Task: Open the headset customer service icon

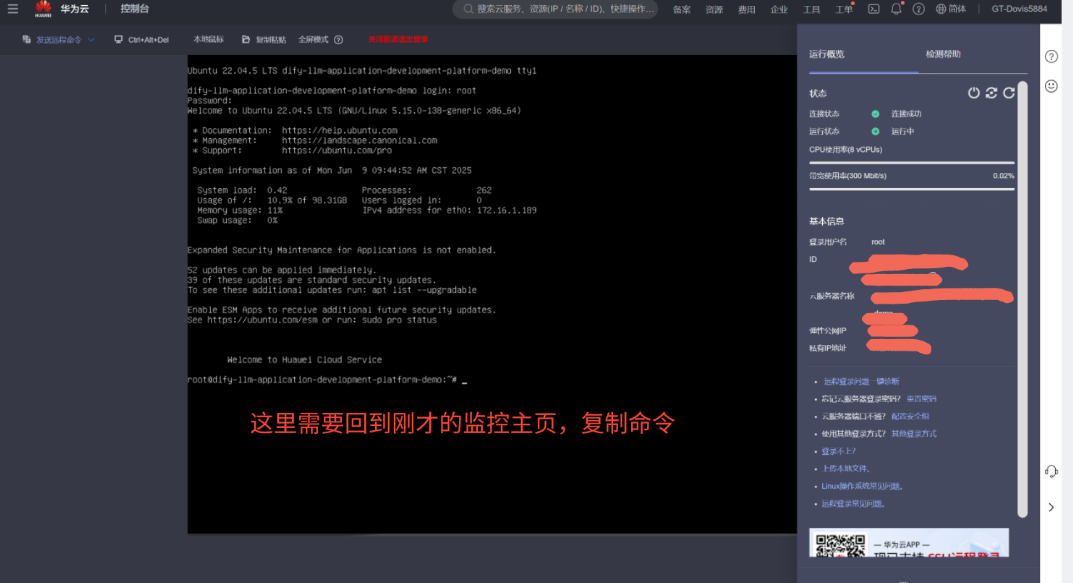Action: (1051, 471)
